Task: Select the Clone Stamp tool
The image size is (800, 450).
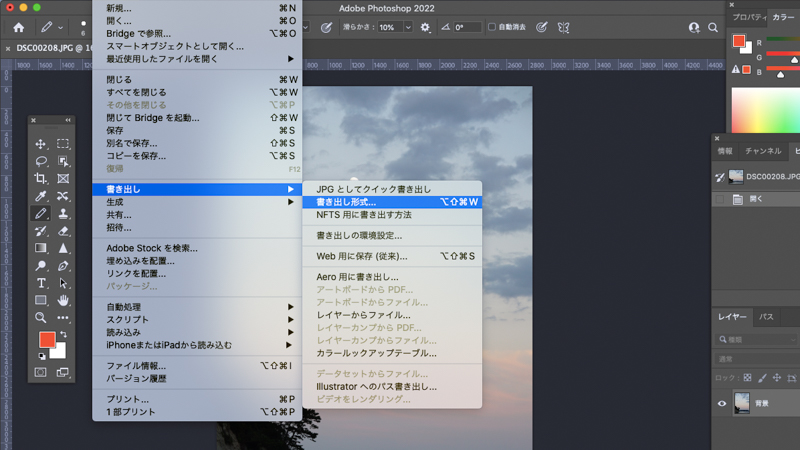Action: [x=63, y=213]
